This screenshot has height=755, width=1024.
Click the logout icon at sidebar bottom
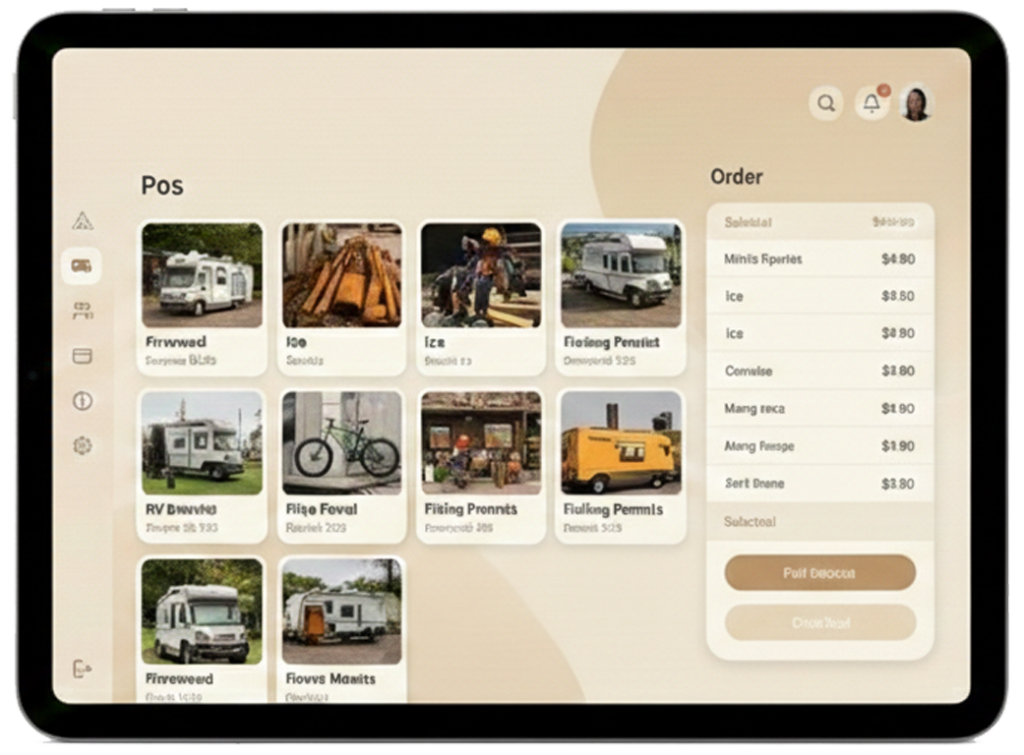click(82, 669)
